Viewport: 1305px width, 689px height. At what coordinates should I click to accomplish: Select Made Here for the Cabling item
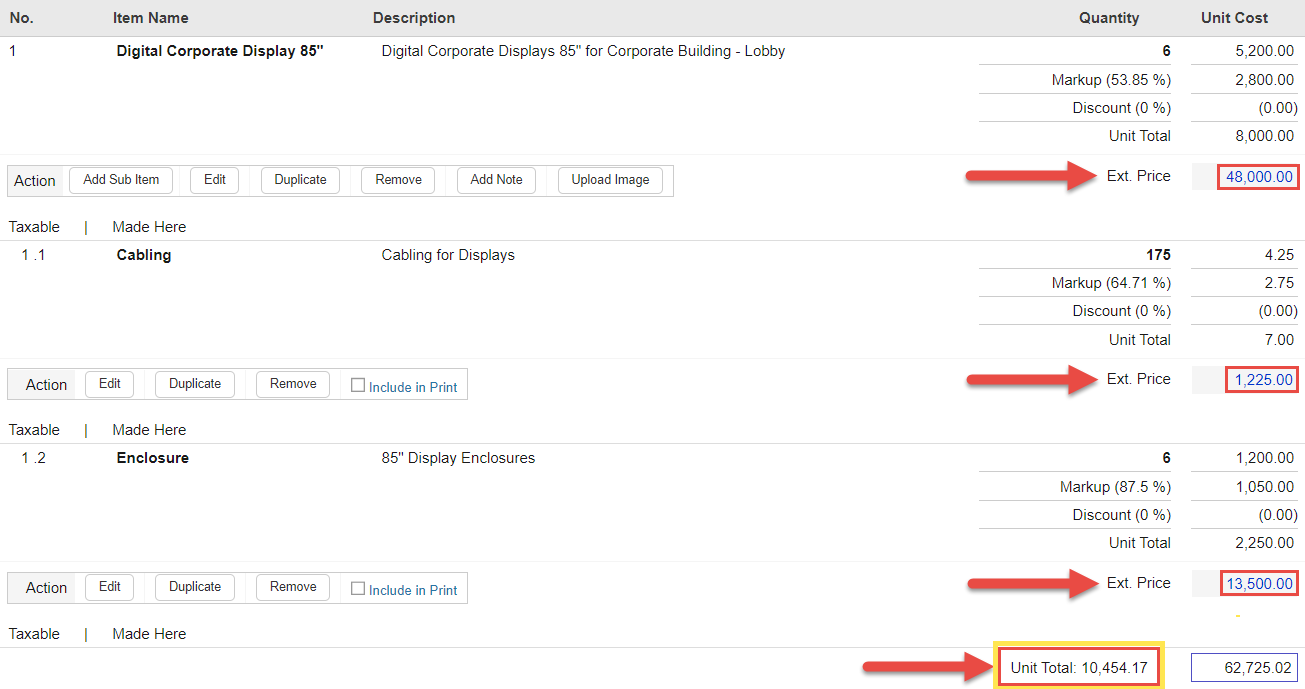pyautogui.click(x=149, y=429)
